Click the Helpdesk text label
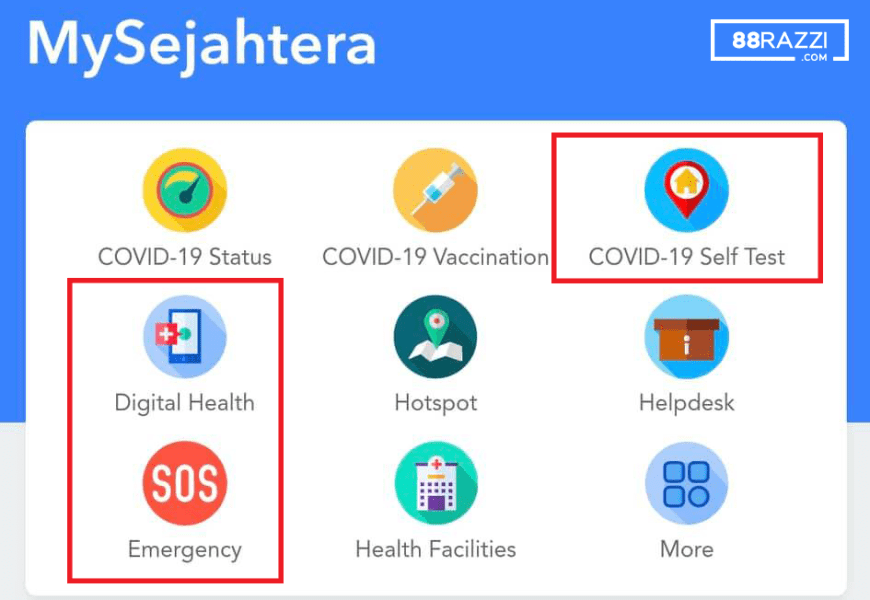870x600 pixels. tap(686, 403)
